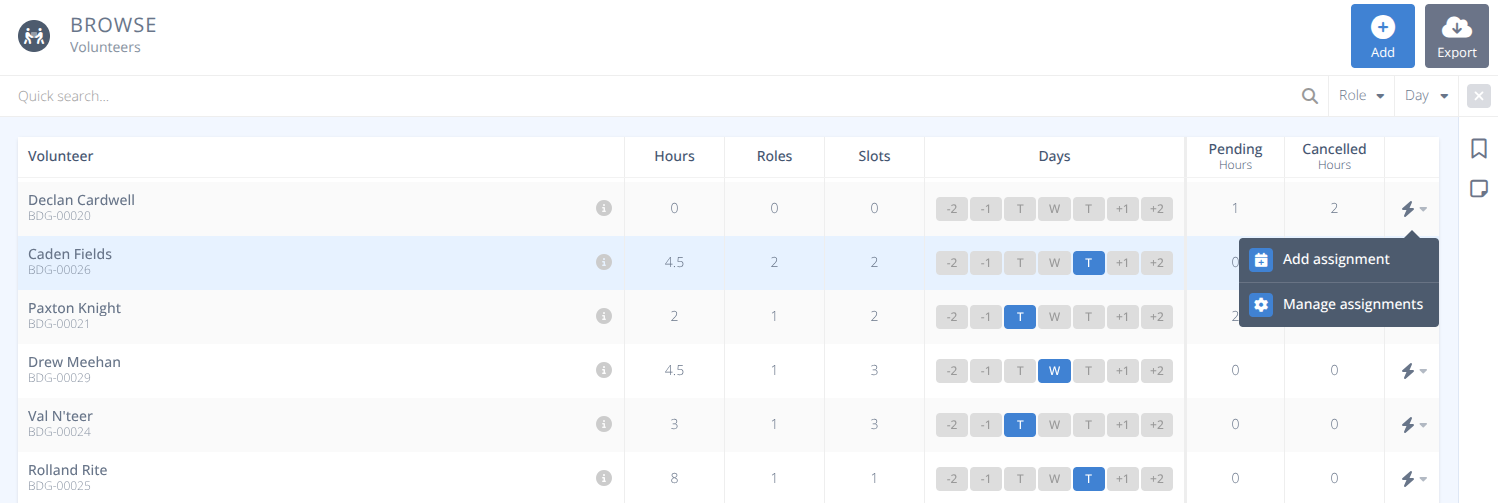Open the bookmark panel icon
The height and width of the screenshot is (503, 1498).
point(1478,149)
